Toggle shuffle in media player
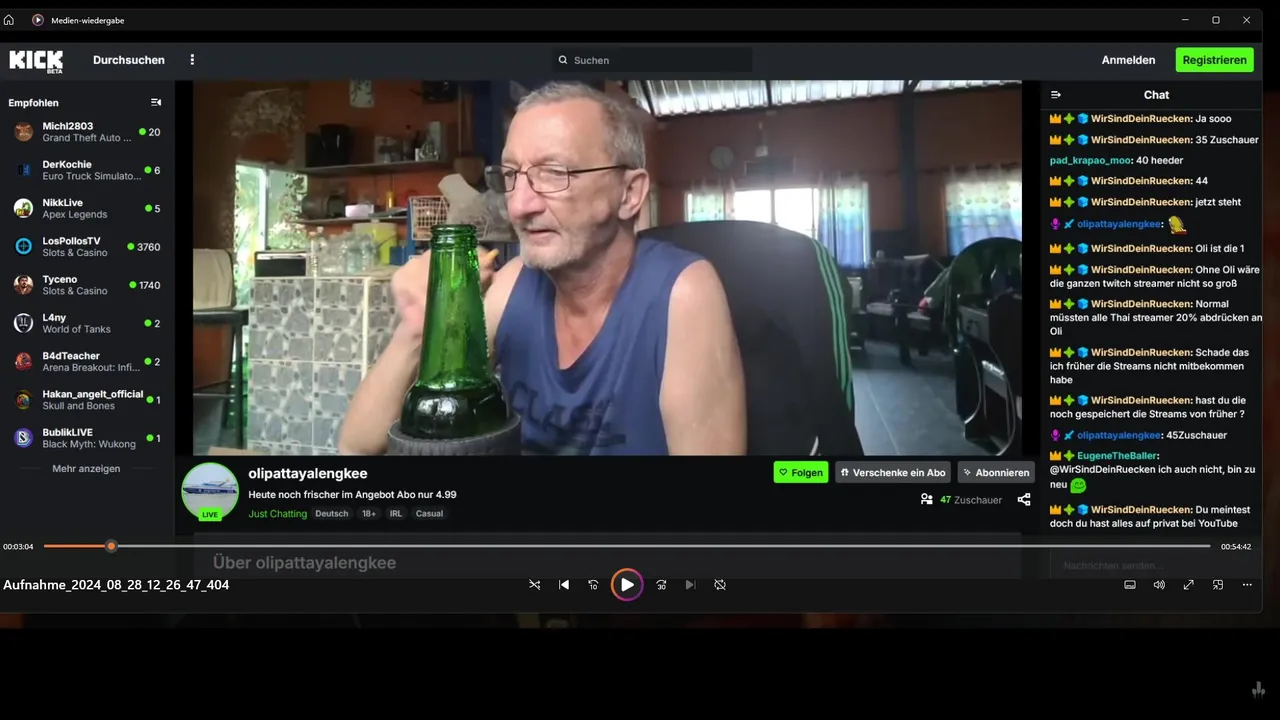Viewport: 1280px width, 720px height. (x=534, y=585)
